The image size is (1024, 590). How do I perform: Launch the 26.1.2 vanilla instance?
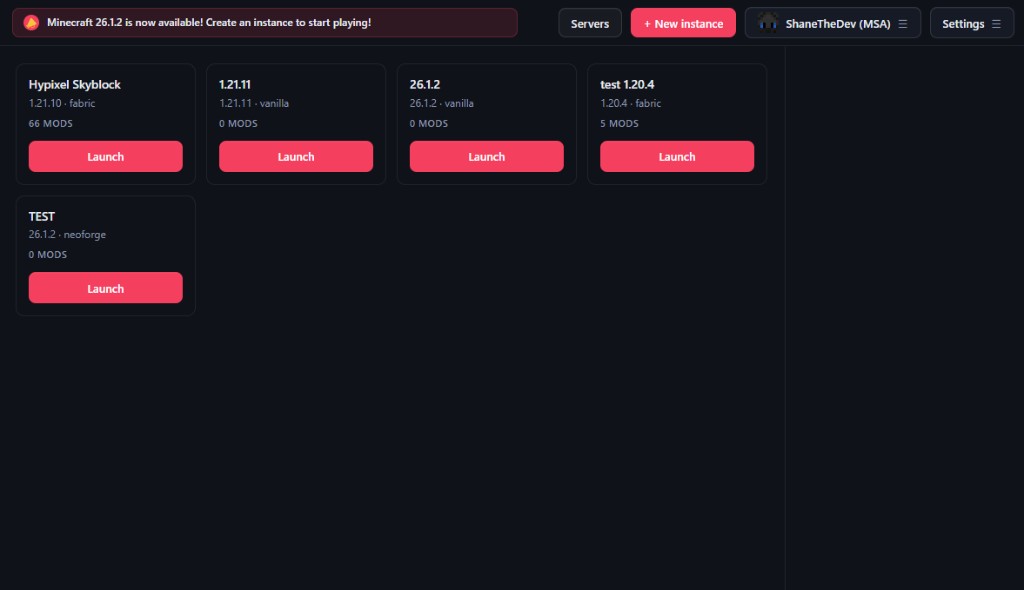point(487,156)
